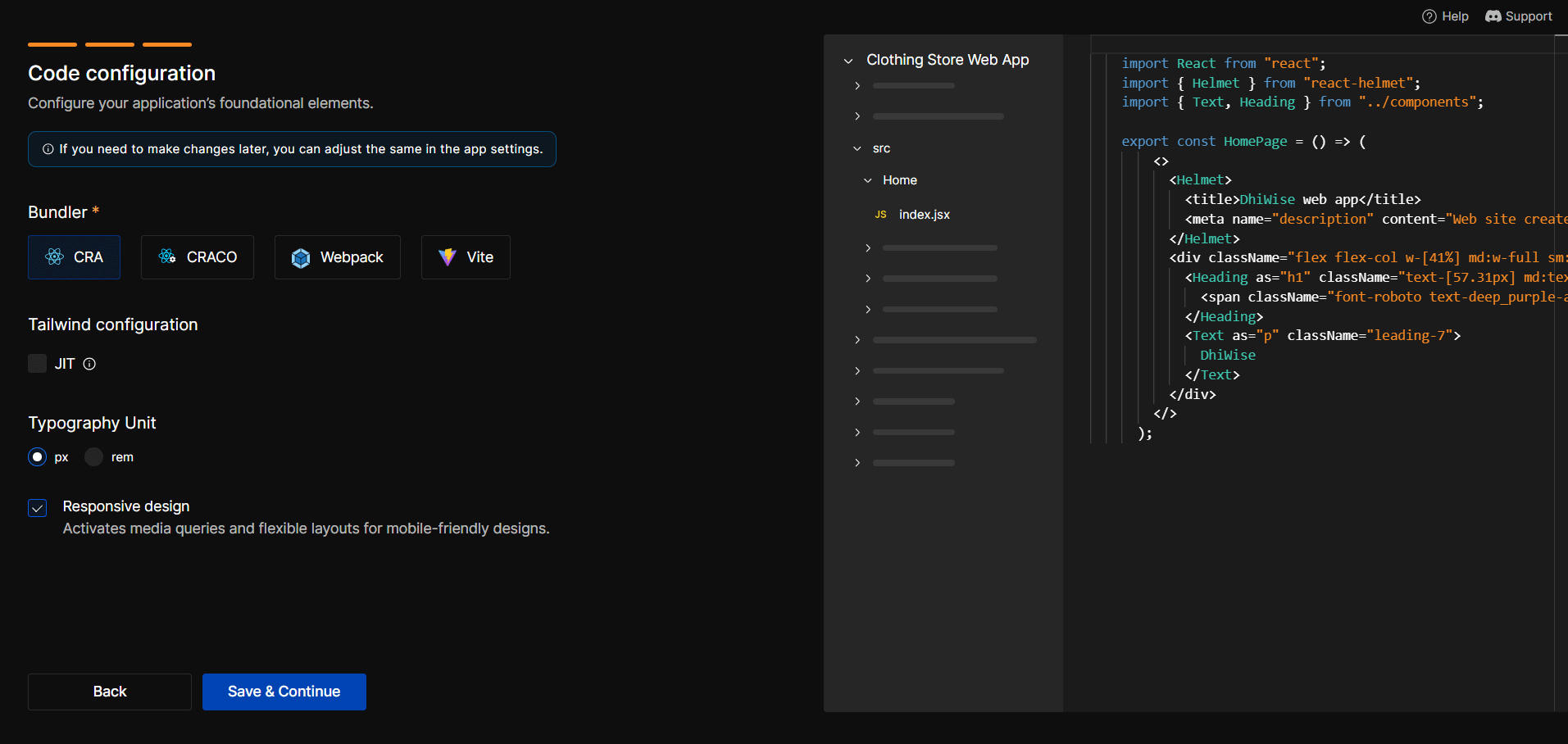This screenshot has width=1568, height=744.
Task: Click the first orange progress step bar
Action: click(x=52, y=44)
